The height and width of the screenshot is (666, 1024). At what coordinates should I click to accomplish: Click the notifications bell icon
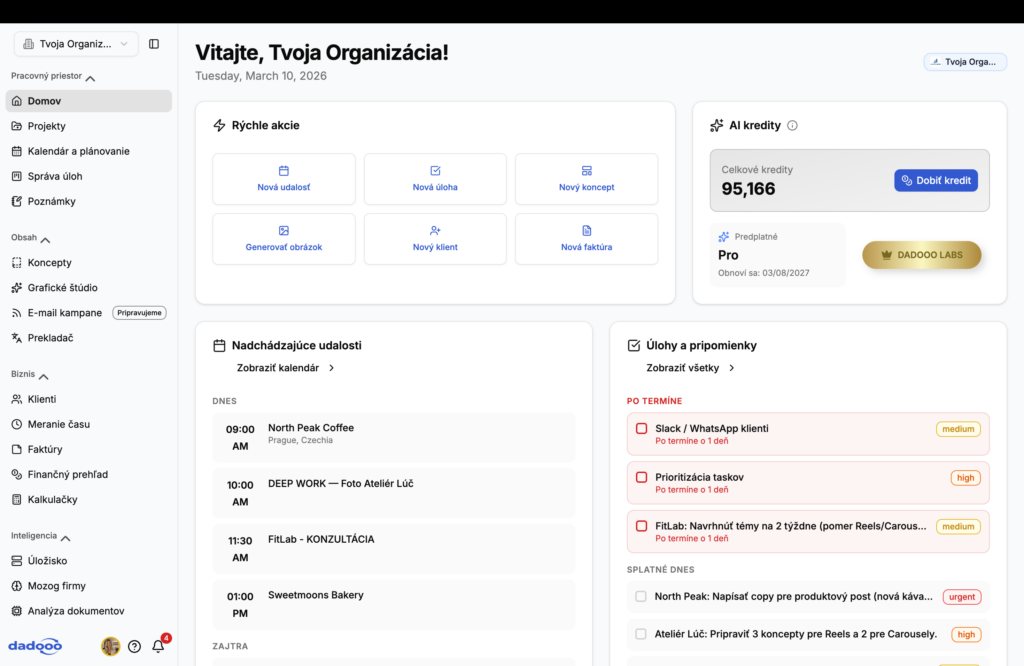point(158,646)
